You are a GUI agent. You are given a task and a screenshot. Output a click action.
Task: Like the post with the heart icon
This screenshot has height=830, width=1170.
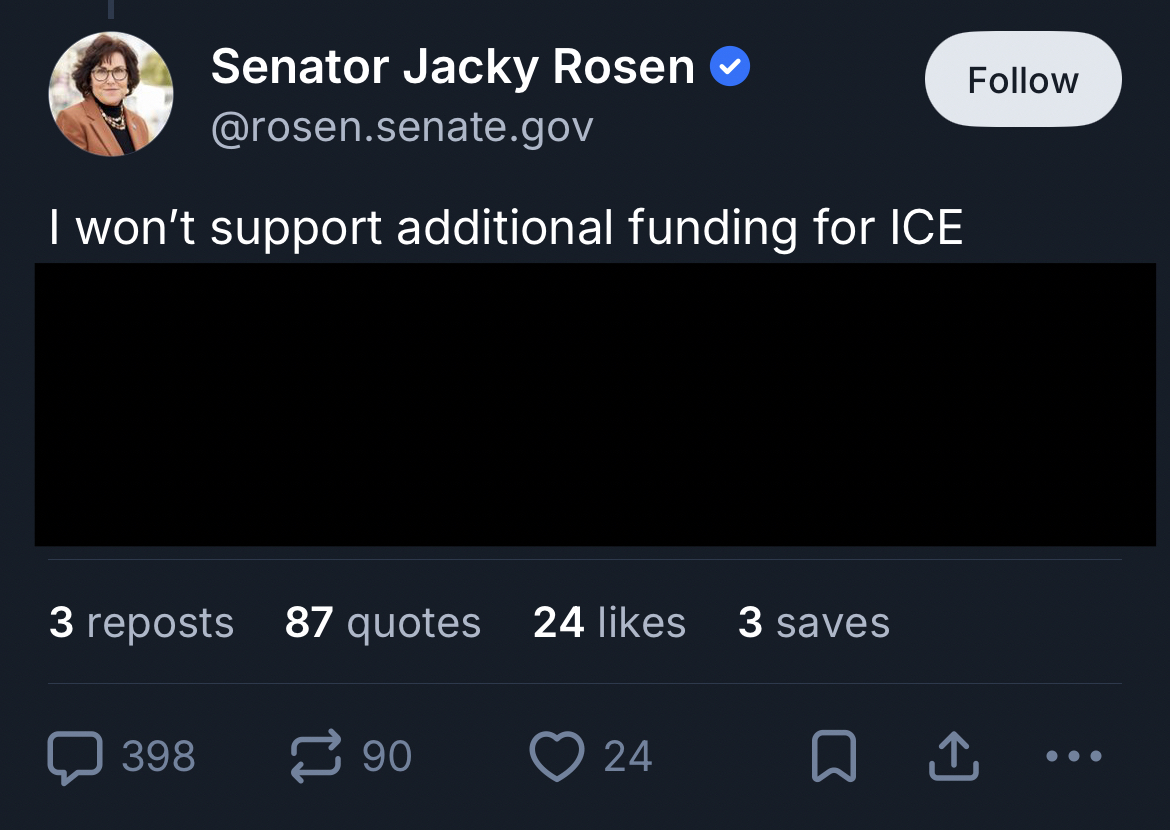556,757
